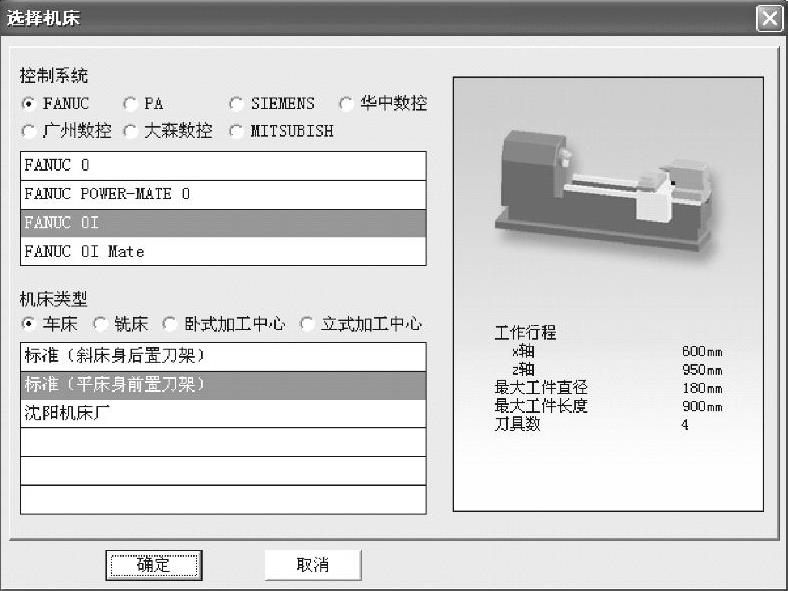Confirm with the 确定 button
Image resolution: width=788 pixels, height=591 pixels.
pyautogui.click(x=154, y=565)
